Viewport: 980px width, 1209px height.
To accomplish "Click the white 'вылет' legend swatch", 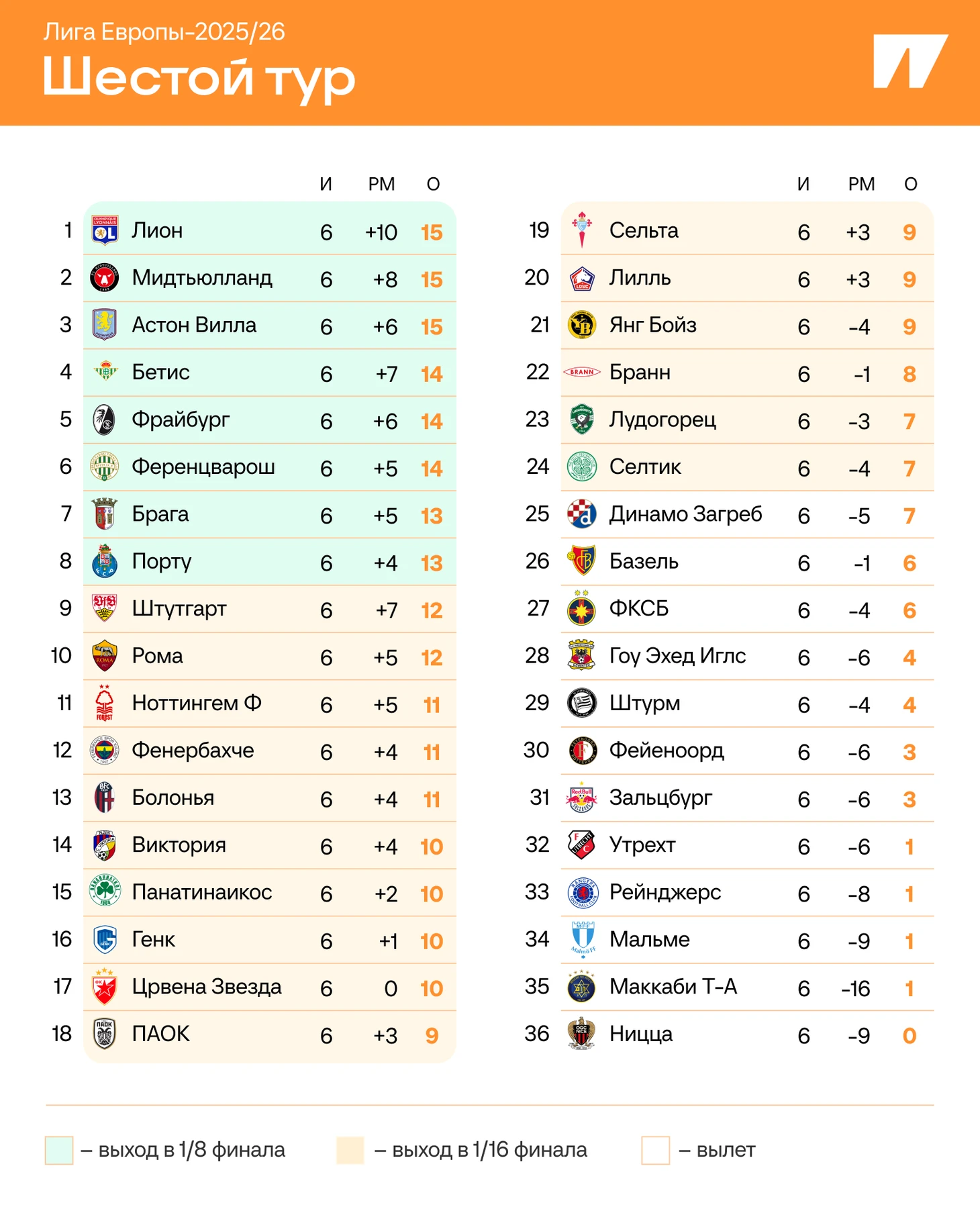I will click(x=655, y=1150).
